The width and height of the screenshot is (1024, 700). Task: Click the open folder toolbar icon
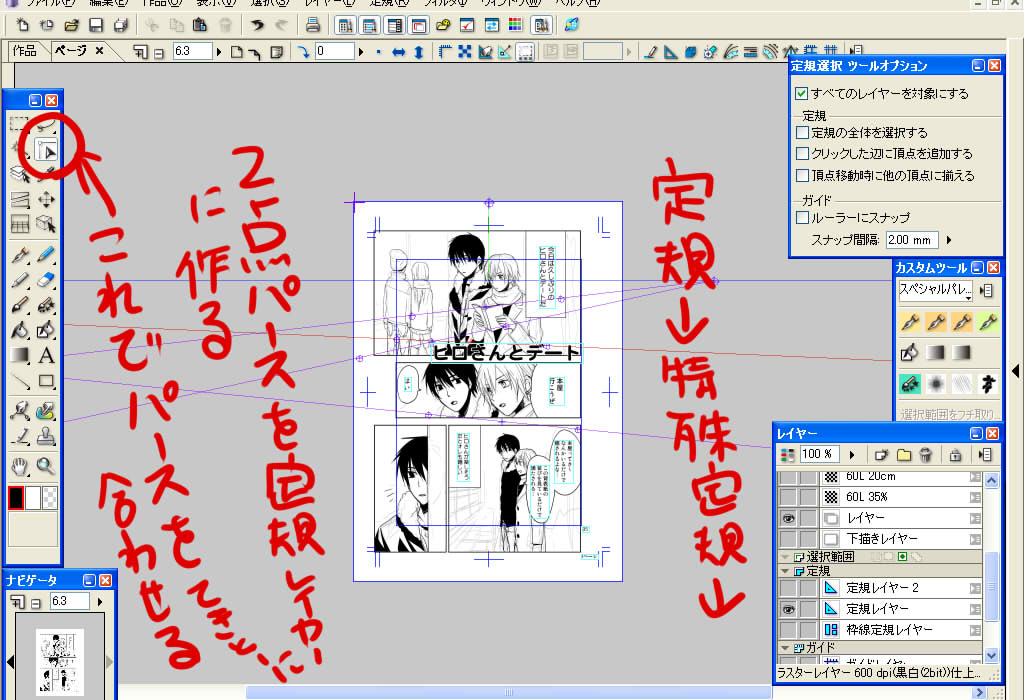tap(72, 25)
